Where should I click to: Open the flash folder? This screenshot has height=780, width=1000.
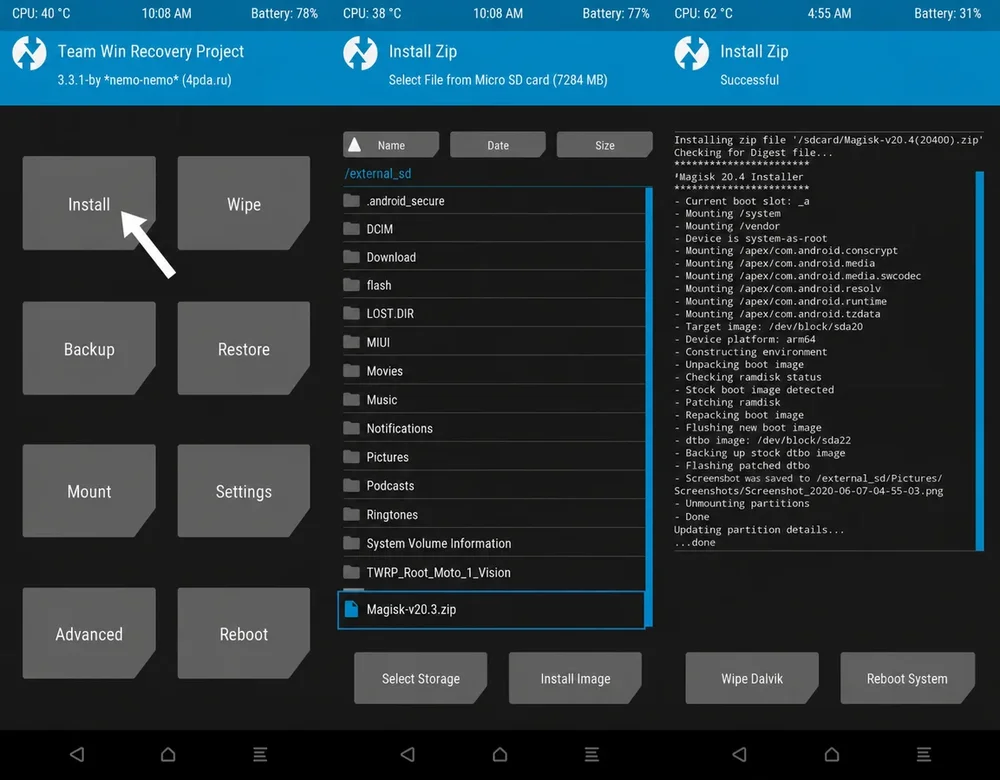(x=494, y=285)
